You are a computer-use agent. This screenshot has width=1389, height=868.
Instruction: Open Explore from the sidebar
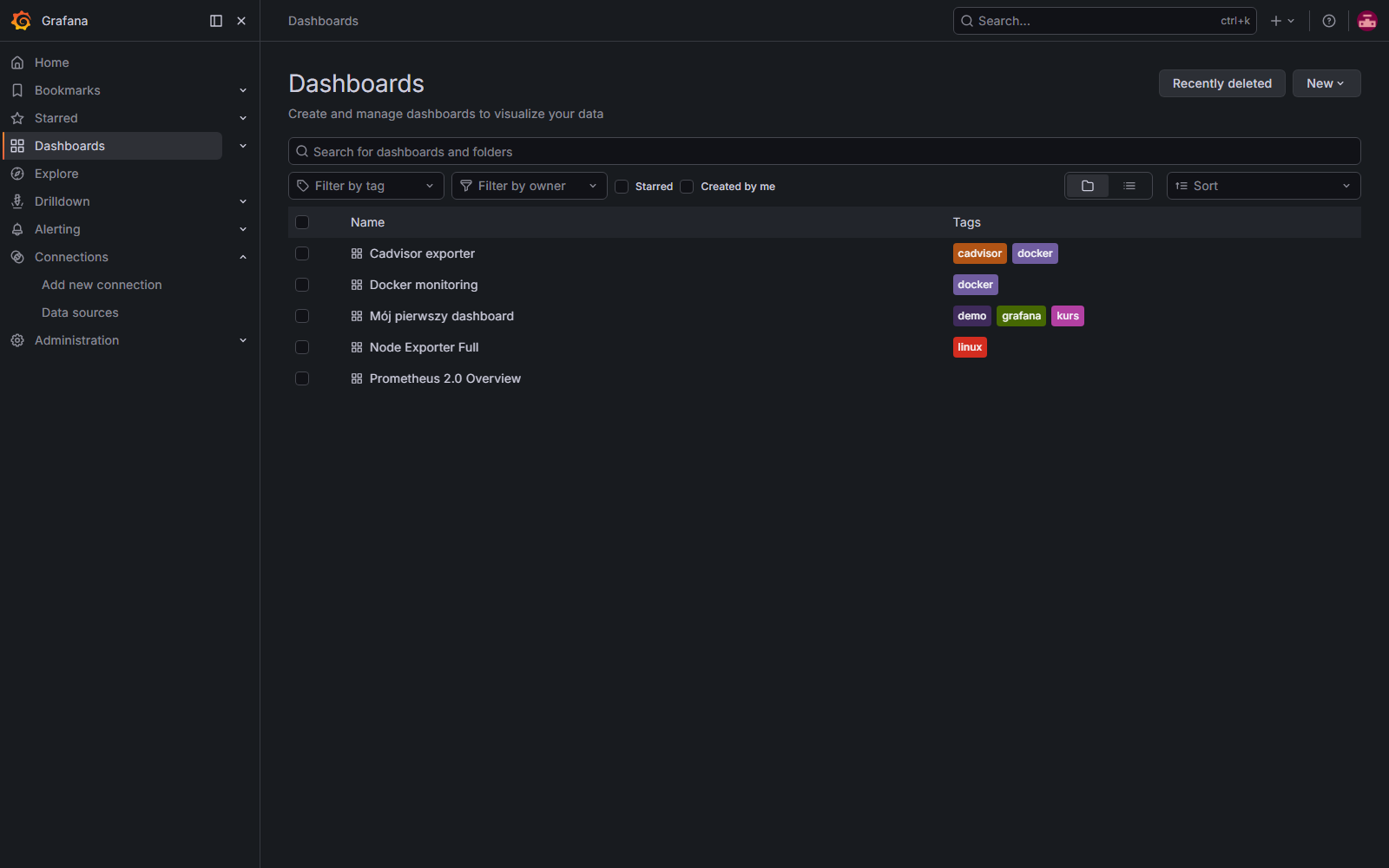click(x=56, y=174)
